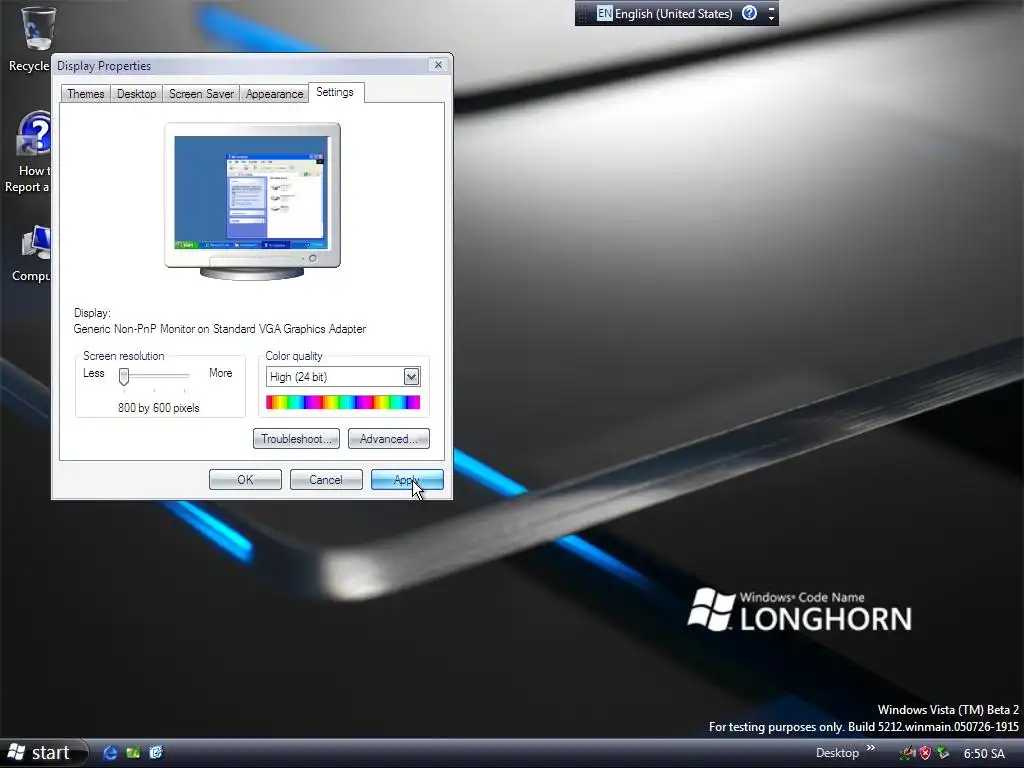
Task: Switch to the Screen Saver tab
Action: [201, 94]
